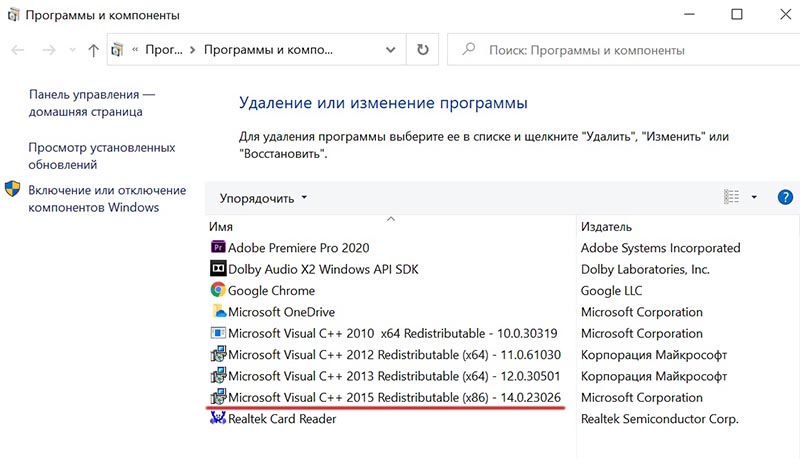The height and width of the screenshot is (459, 800).
Task: Sort by the Издатель column header
Action: pyautogui.click(x=606, y=226)
